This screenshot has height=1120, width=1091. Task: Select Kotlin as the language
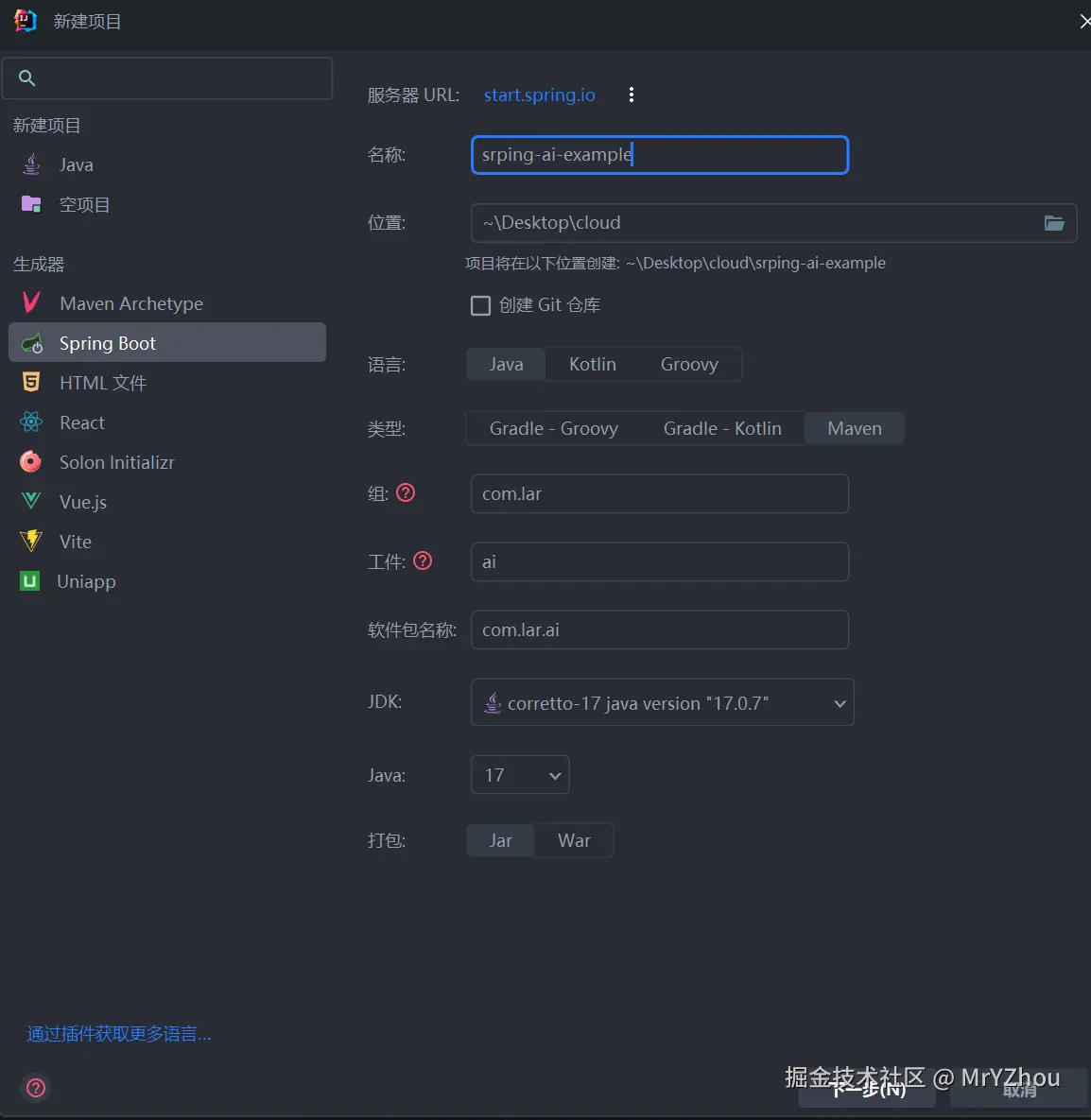tap(593, 364)
